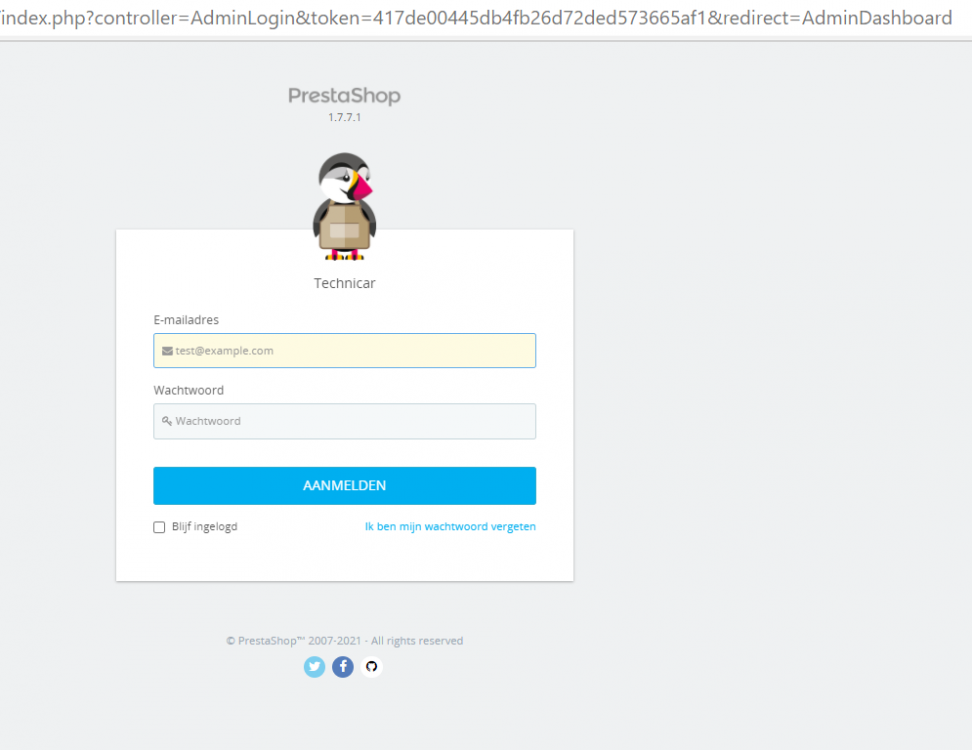Click the Wachtwoord label above field

pos(188,390)
